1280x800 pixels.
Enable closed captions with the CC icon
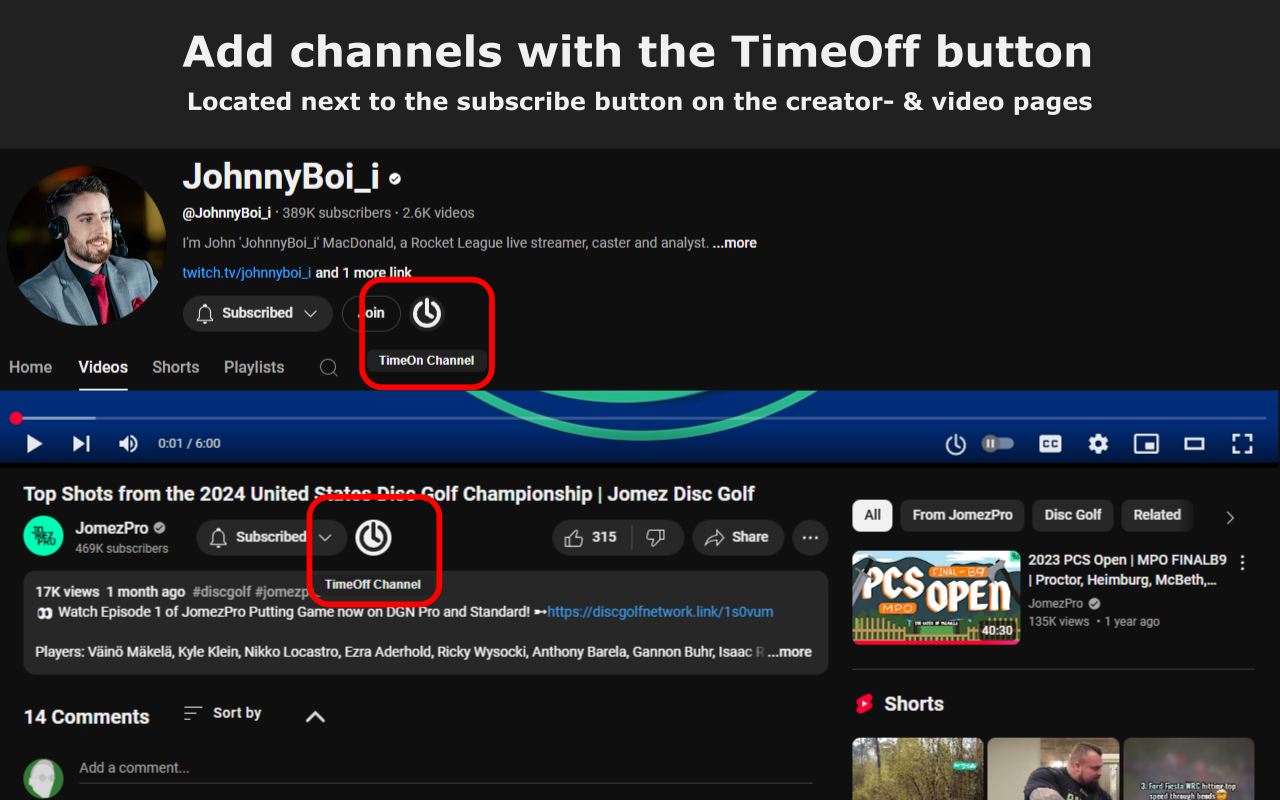point(1049,443)
